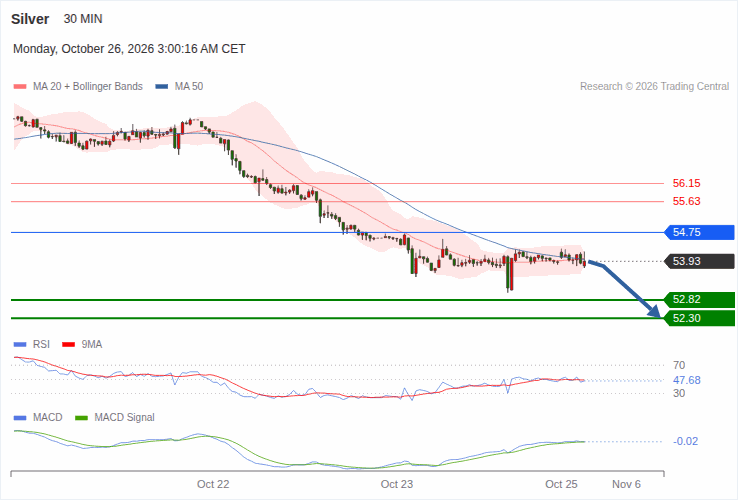Viewport: 738px width, 500px height.
Task: Click the date 'Monday, October 26, 2026' timestamp
Action: [x=129, y=49]
